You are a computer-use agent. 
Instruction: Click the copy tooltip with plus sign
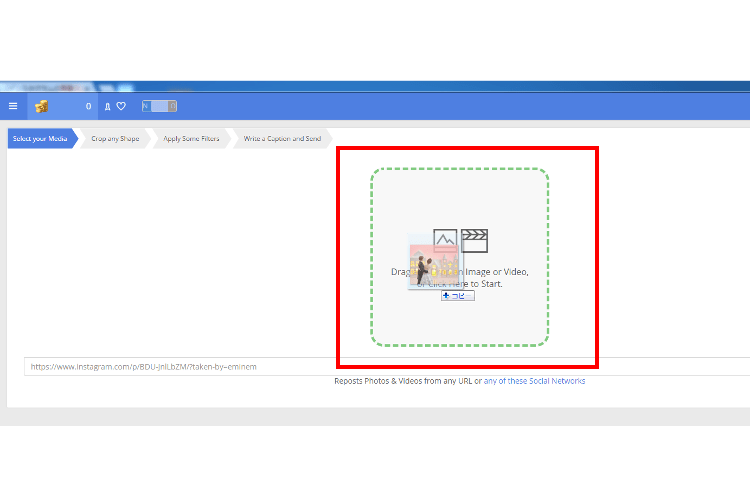click(457, 296)
